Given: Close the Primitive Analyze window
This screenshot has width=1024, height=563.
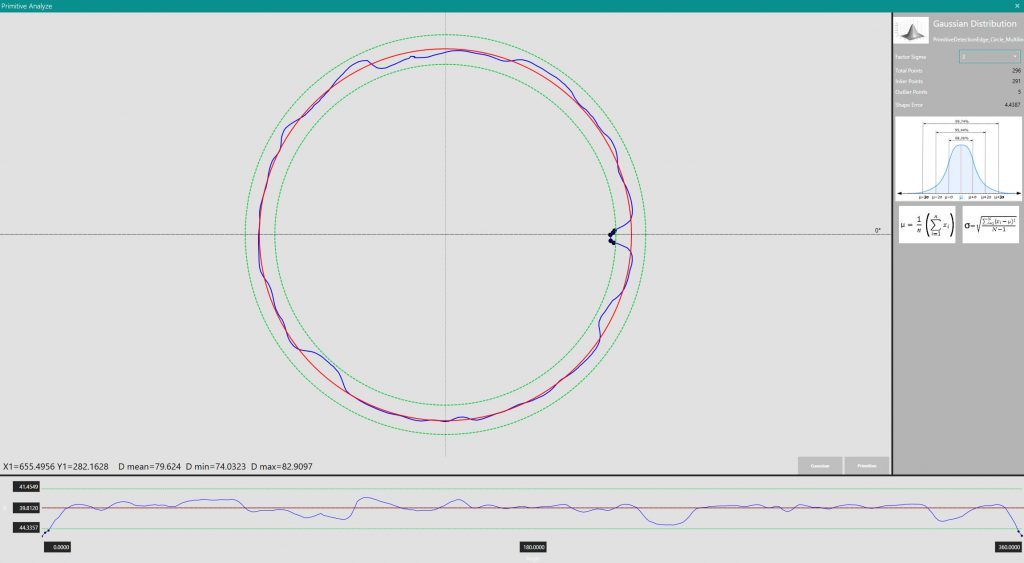Looking at the screenshot, I should 1016,6.
